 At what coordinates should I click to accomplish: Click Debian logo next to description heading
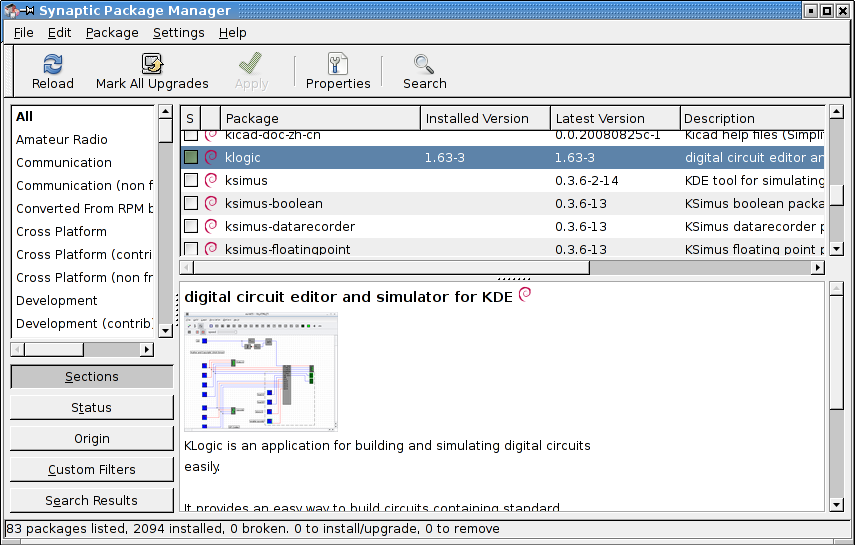[x=525, y=295]
